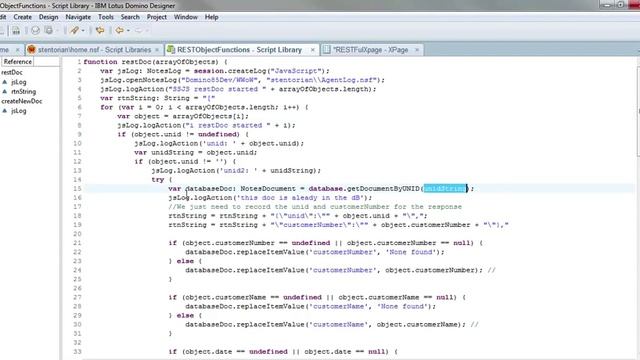Click 'None found' string on line 22

[x=411, y=252]
